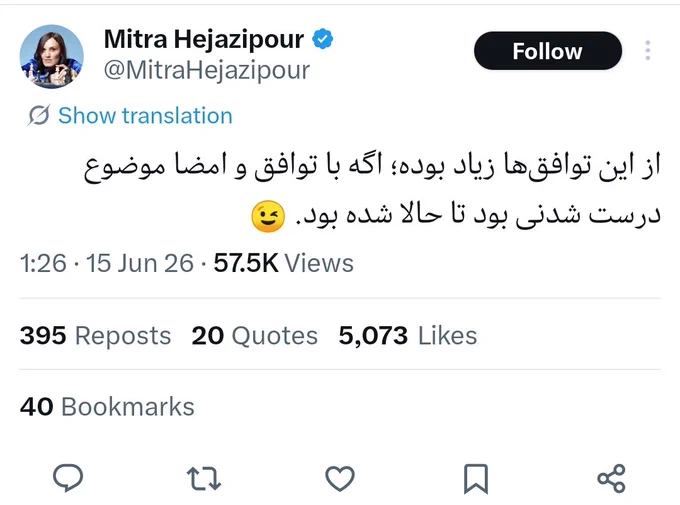Screen dimensions: 680x505
Task: Like the post with heart icon
Action: pyautogui.click(x=340, y=478)
